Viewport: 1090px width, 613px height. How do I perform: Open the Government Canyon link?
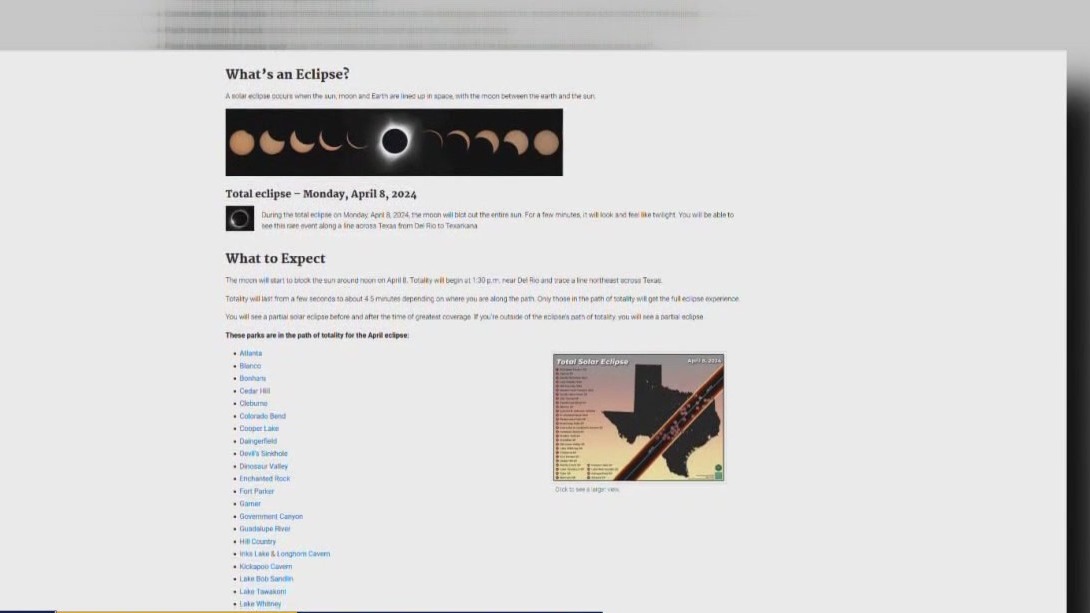(270, 516)
